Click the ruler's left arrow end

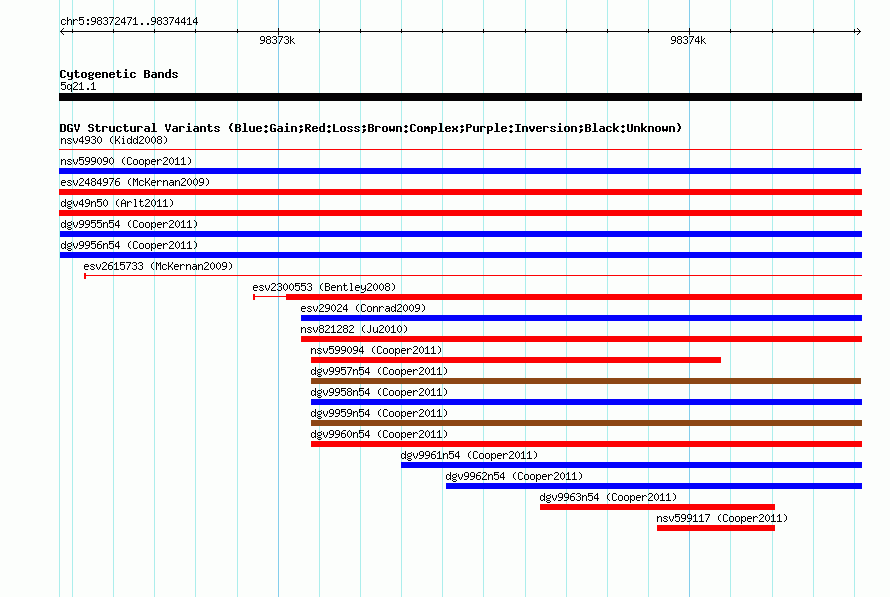[63, 31]
